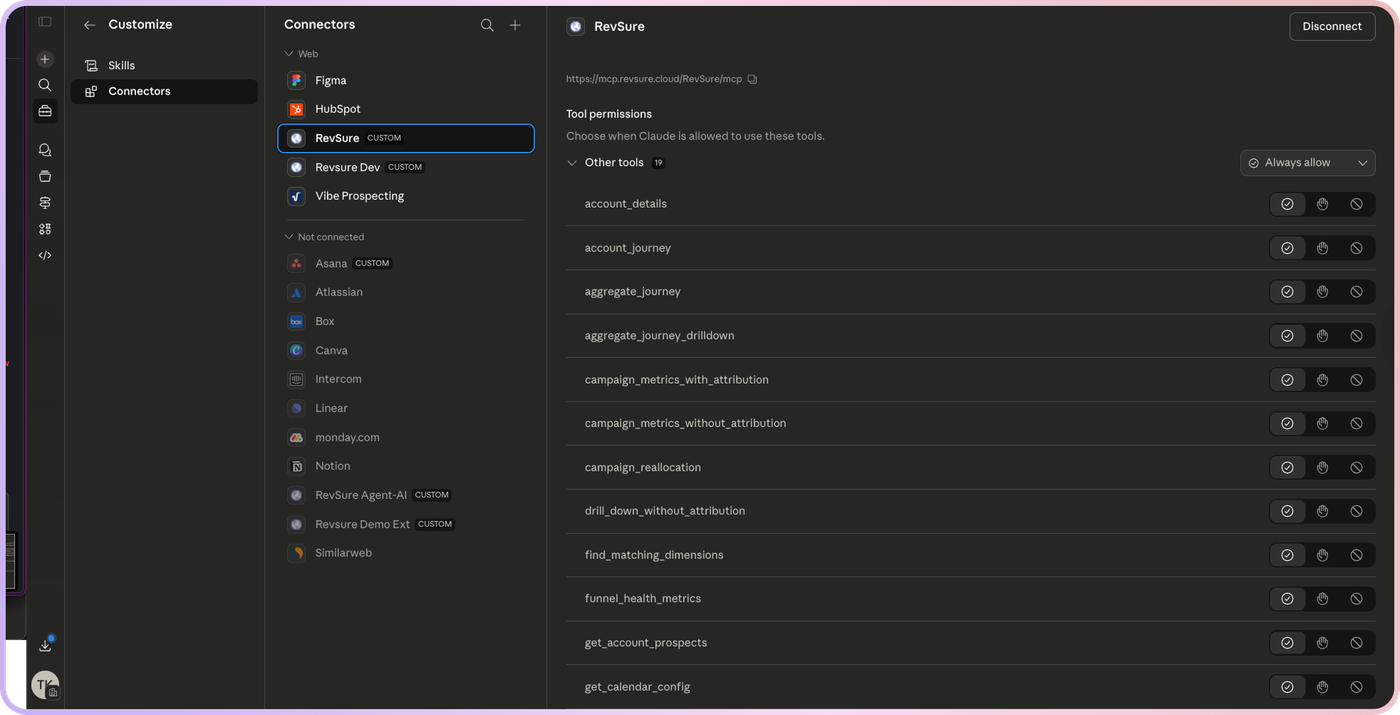Add a new connector with plus icon
Viewport: 1400px width, 715px height.
[x=515, y=25]
